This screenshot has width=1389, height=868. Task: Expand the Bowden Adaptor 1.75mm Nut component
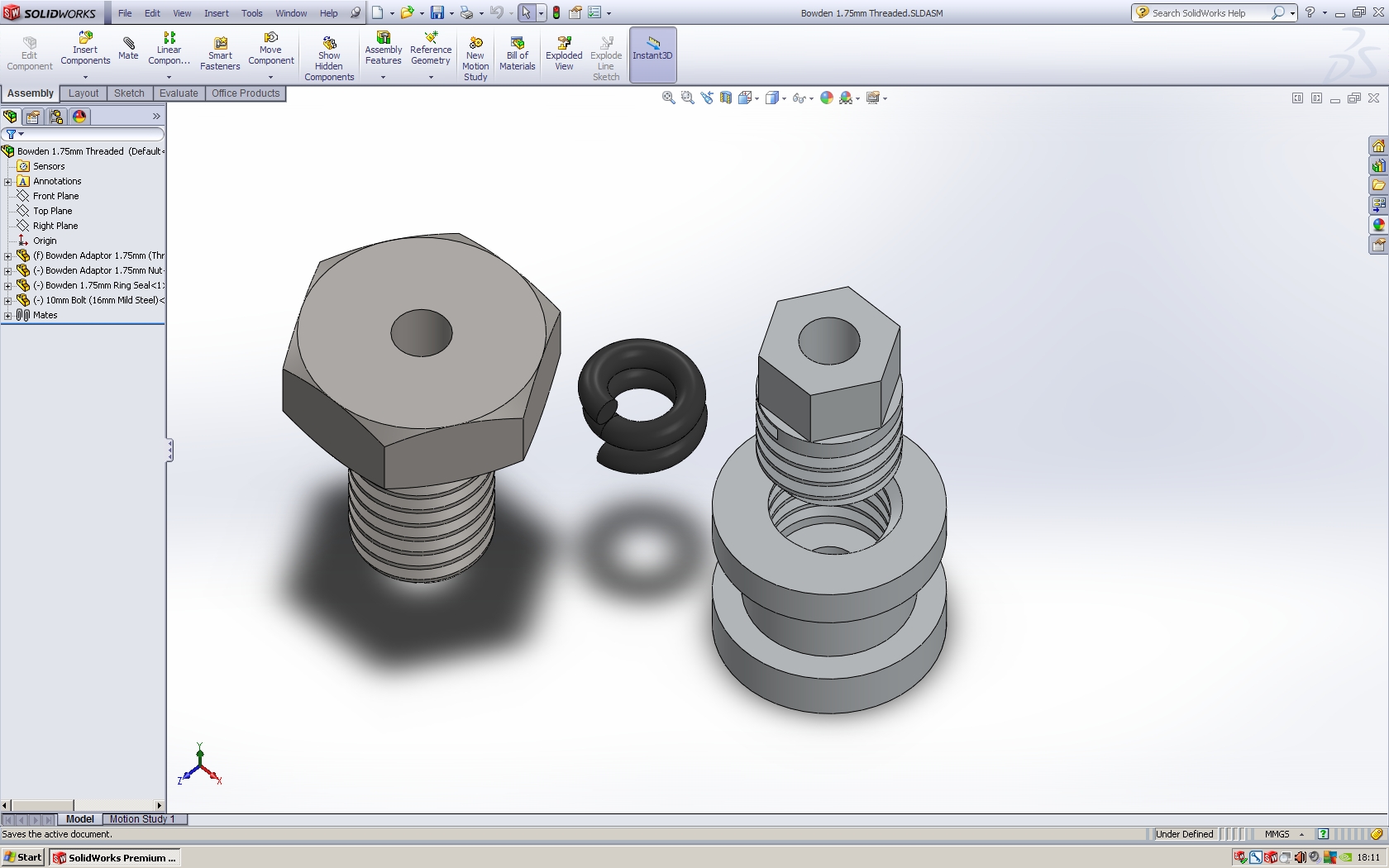pyautogui.click(x=8, y=271)
